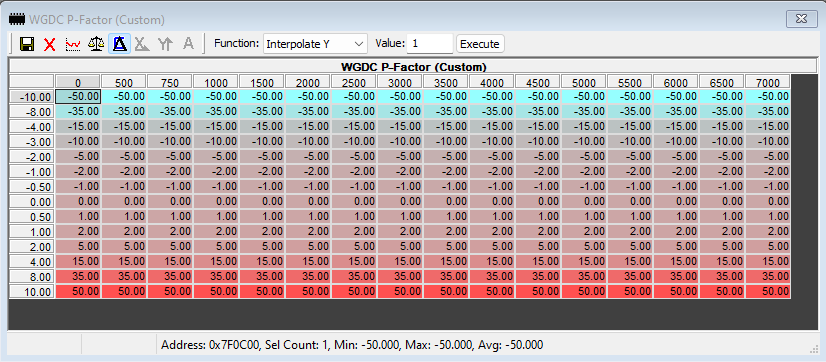826x362 pixels.
Task: Click into the Value input field
Action: click(429, 44)
